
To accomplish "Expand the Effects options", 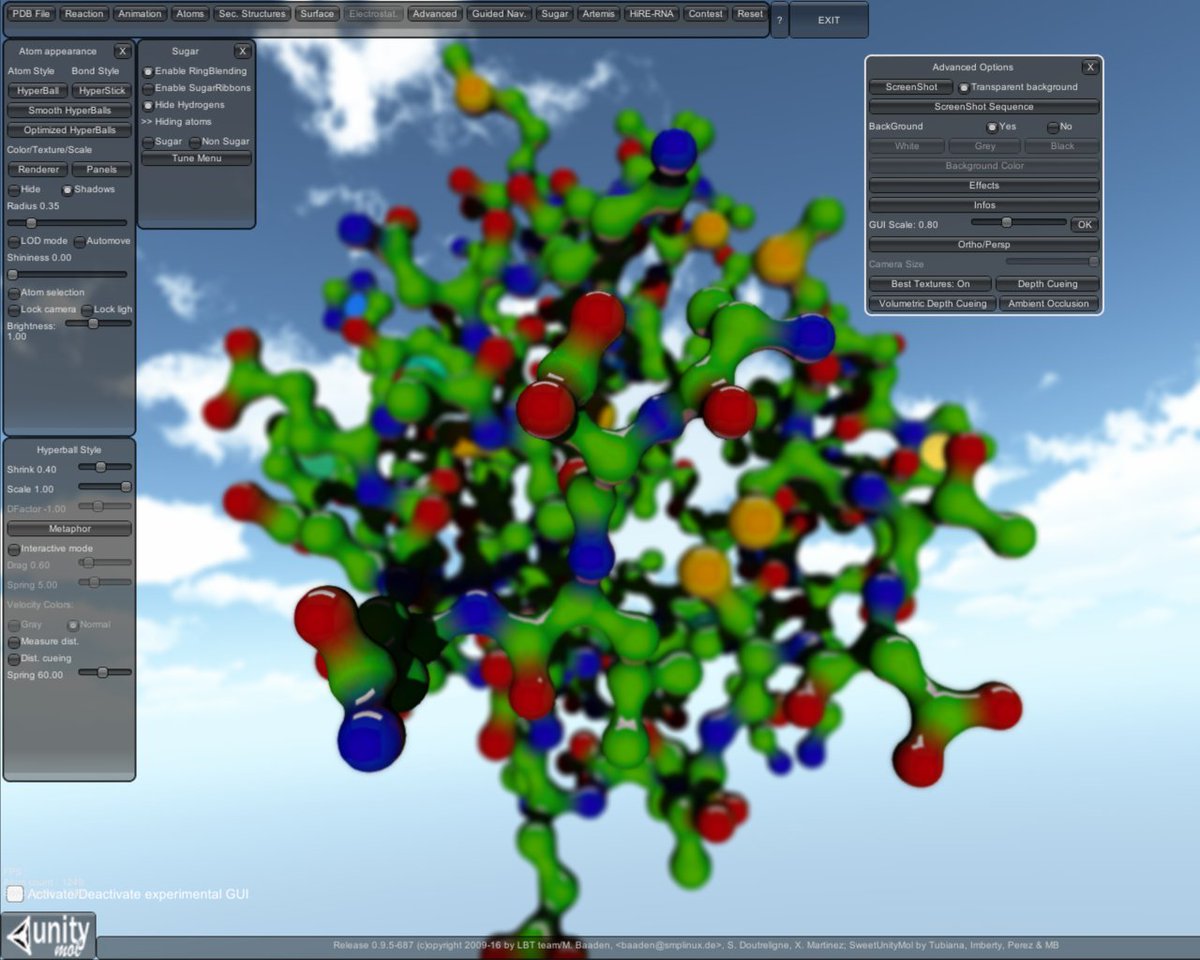I will pyautogui.click(x=983, y=186).
